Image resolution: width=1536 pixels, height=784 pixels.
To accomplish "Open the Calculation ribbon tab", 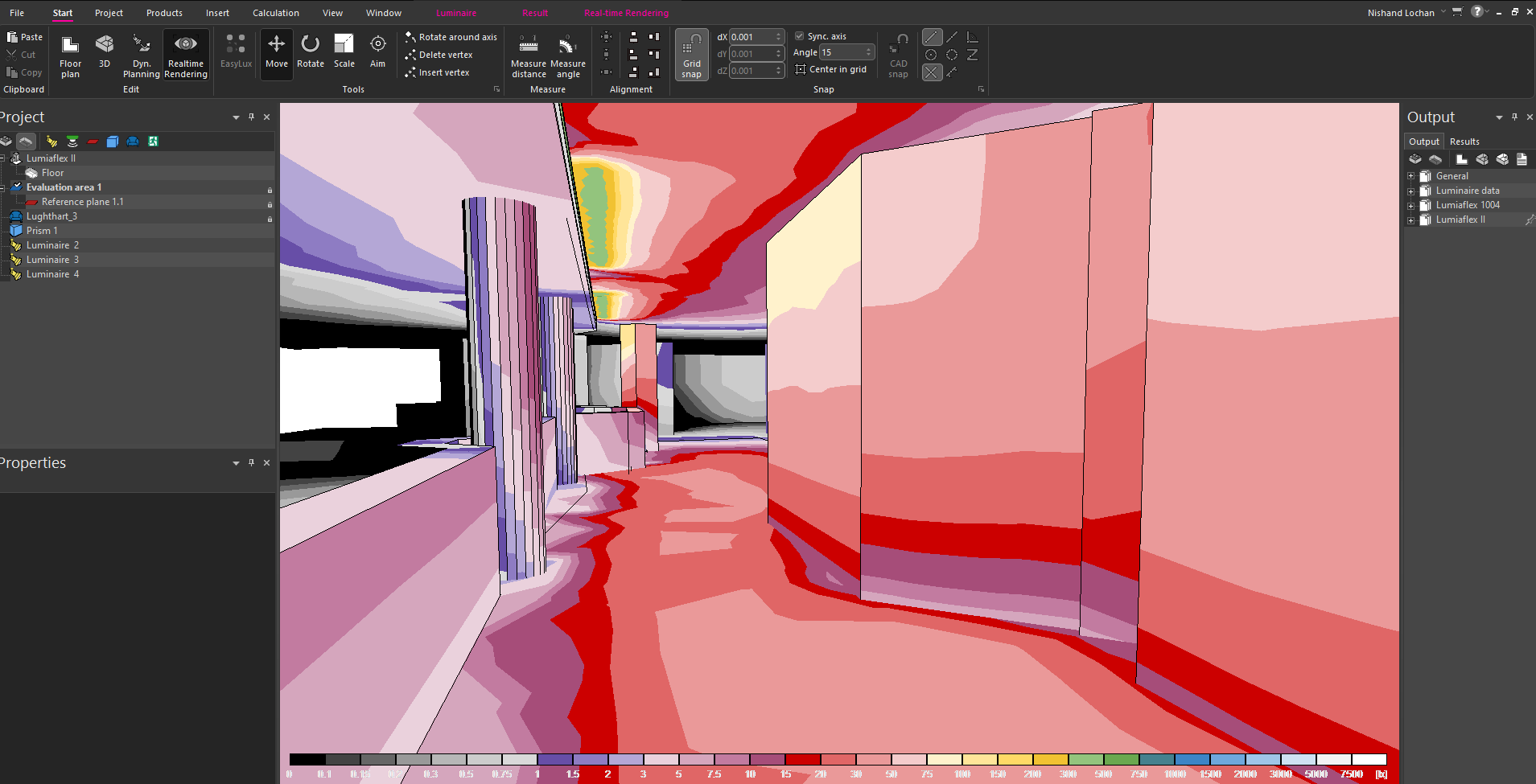I will click(x=276, y=13).
